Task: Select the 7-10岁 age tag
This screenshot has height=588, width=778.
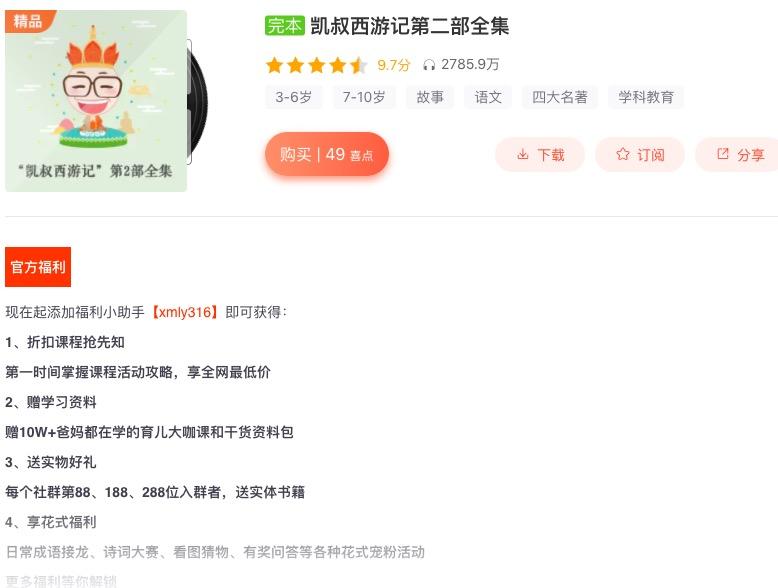Action: pyautogui.click(x=364, y=97)
